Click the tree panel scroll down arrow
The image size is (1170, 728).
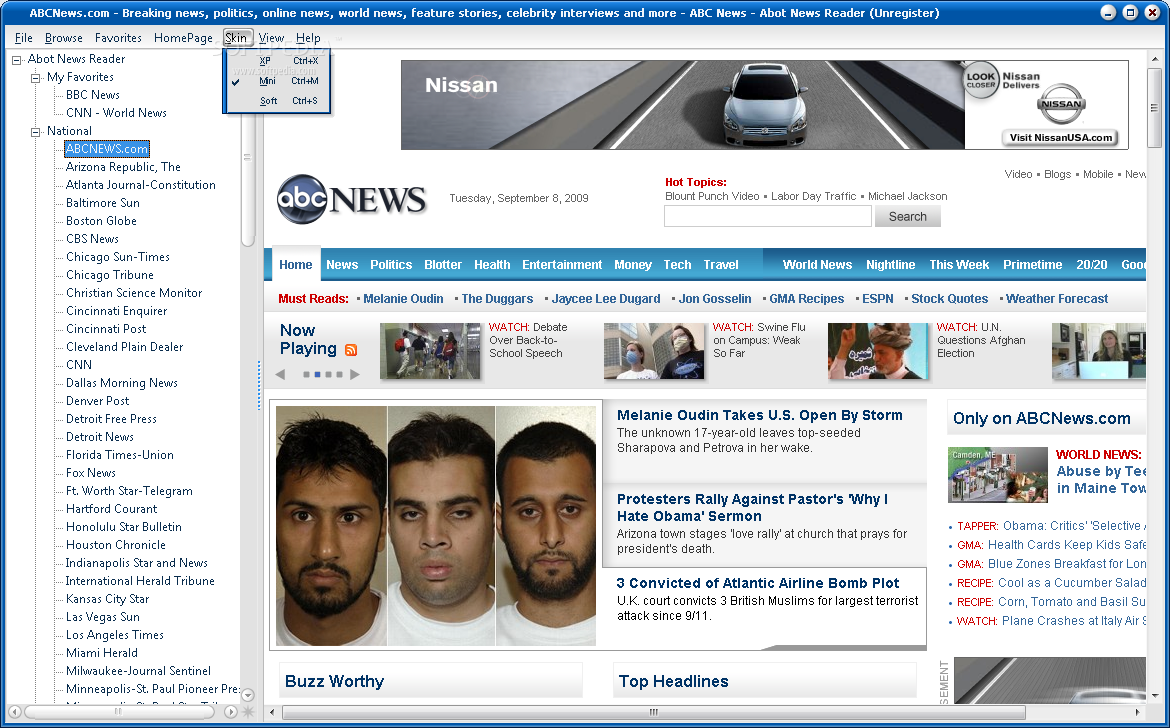pyautogui.click(x=248, y=694)
